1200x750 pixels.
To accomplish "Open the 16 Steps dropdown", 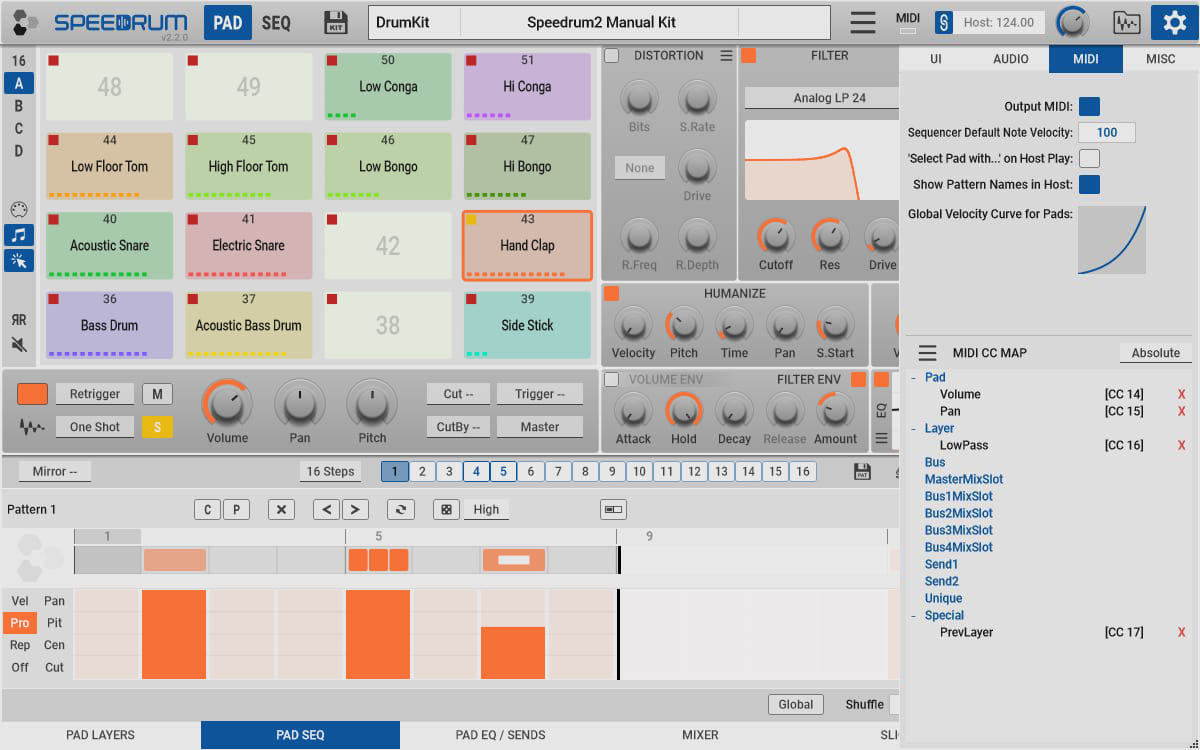I will (x=330, y=472).
